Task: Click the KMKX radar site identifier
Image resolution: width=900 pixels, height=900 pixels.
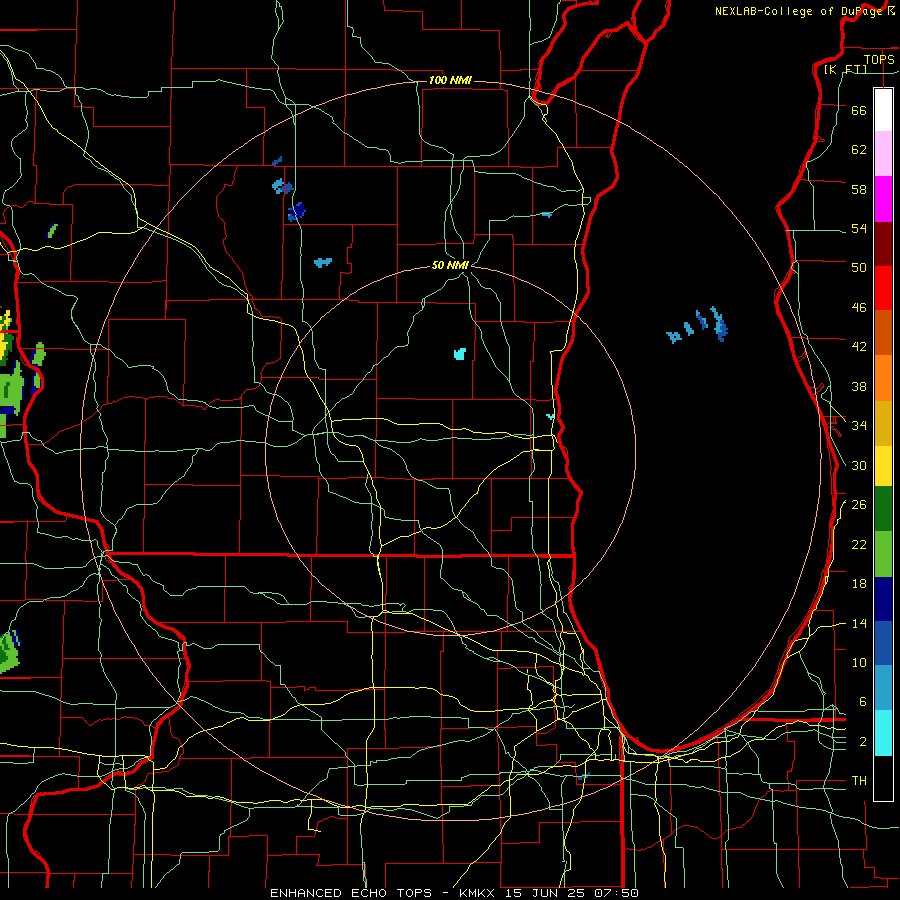Action: [x=479, y=893]
